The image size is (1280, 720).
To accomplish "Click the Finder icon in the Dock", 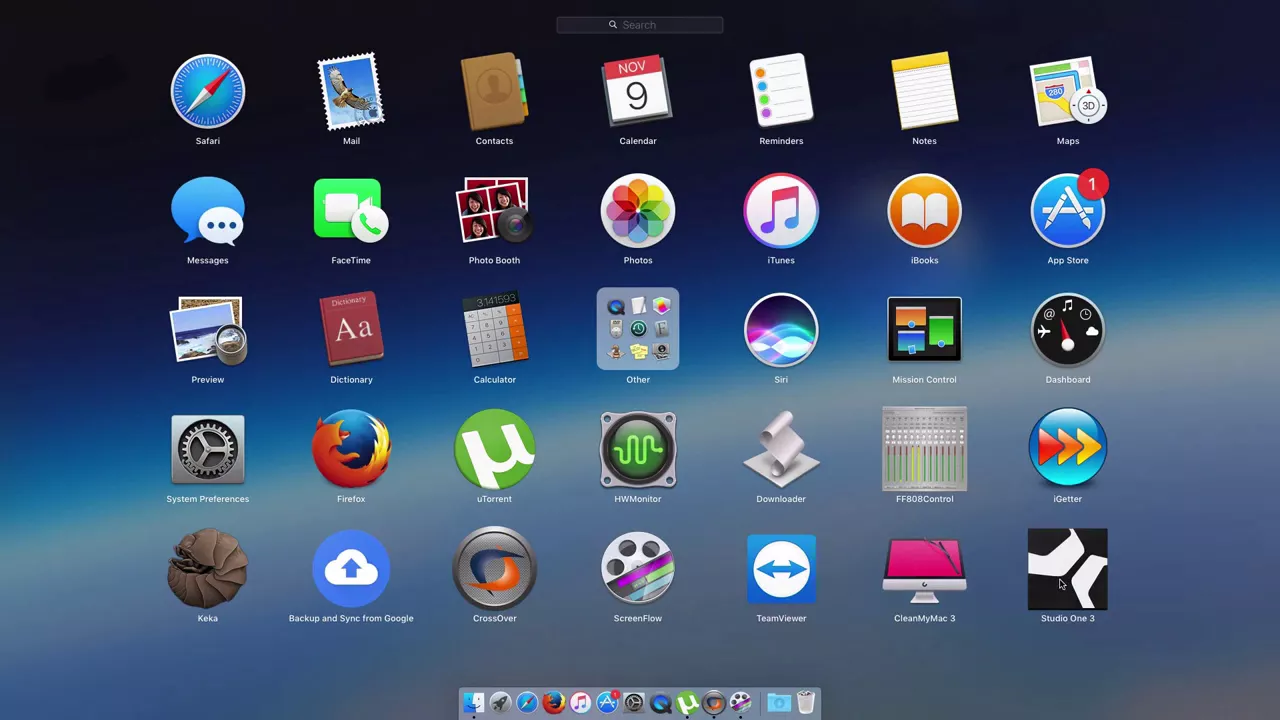I will click(x=474, y=703).
